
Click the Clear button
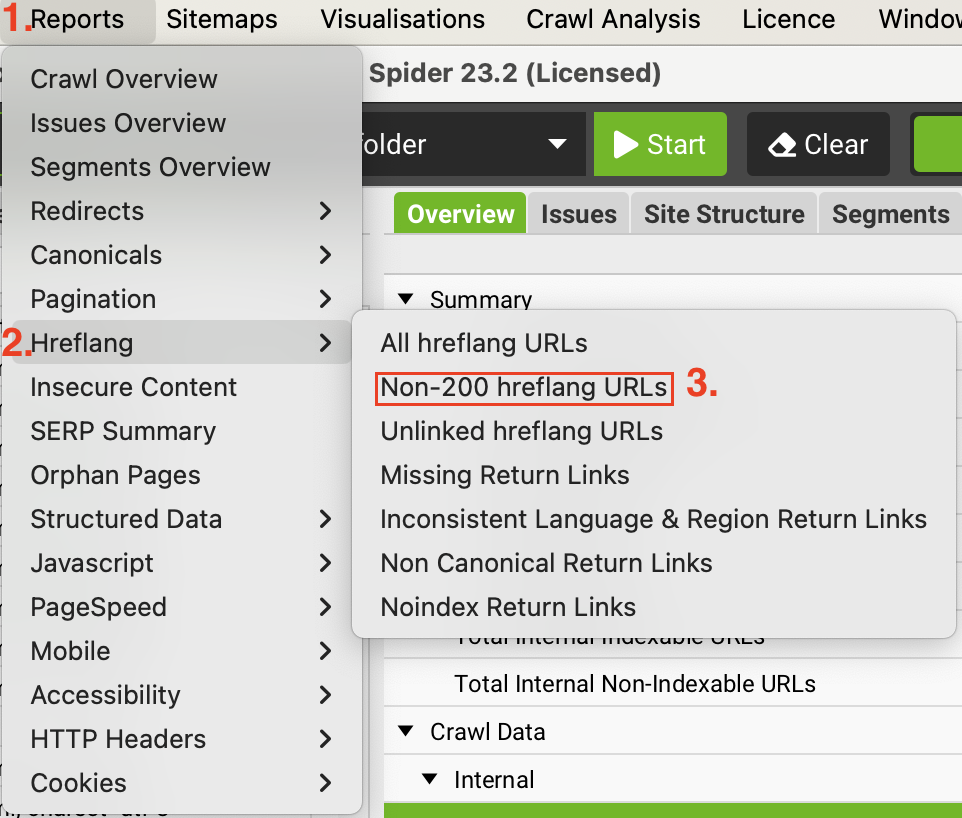[817, 145]
